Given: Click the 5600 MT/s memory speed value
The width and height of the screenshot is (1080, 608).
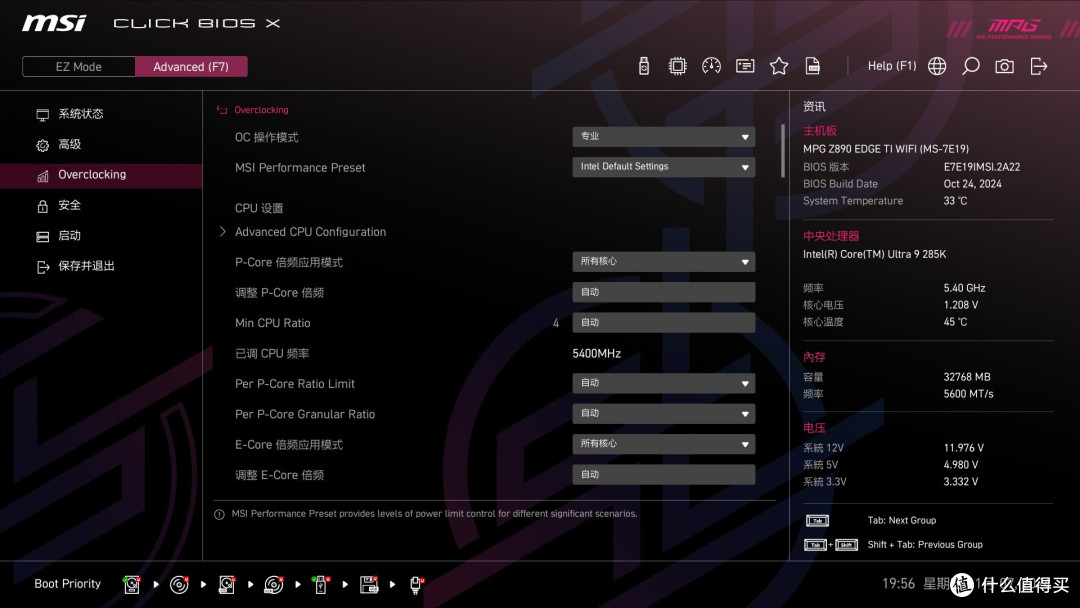Looking at the screenshot, I should 968,394.
